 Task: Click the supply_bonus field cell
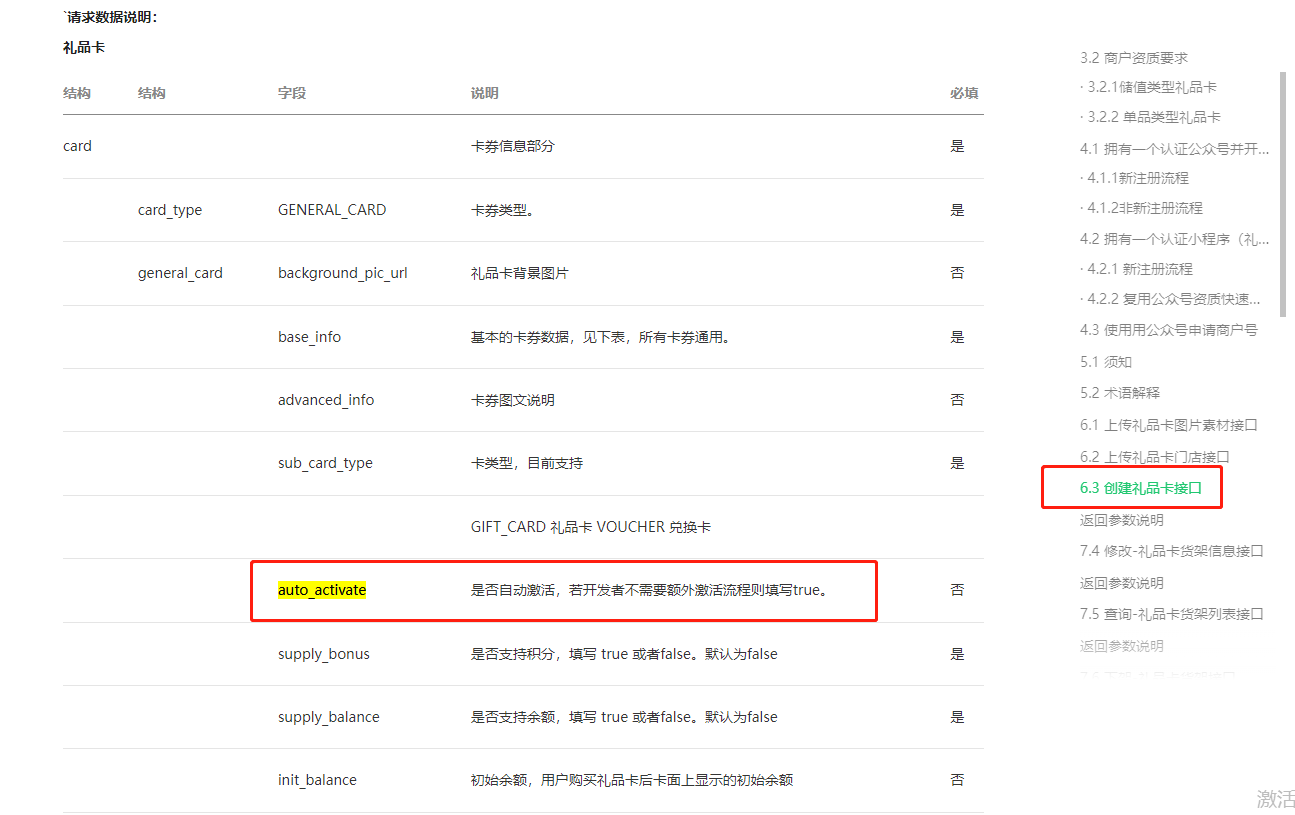click(324, 654)
